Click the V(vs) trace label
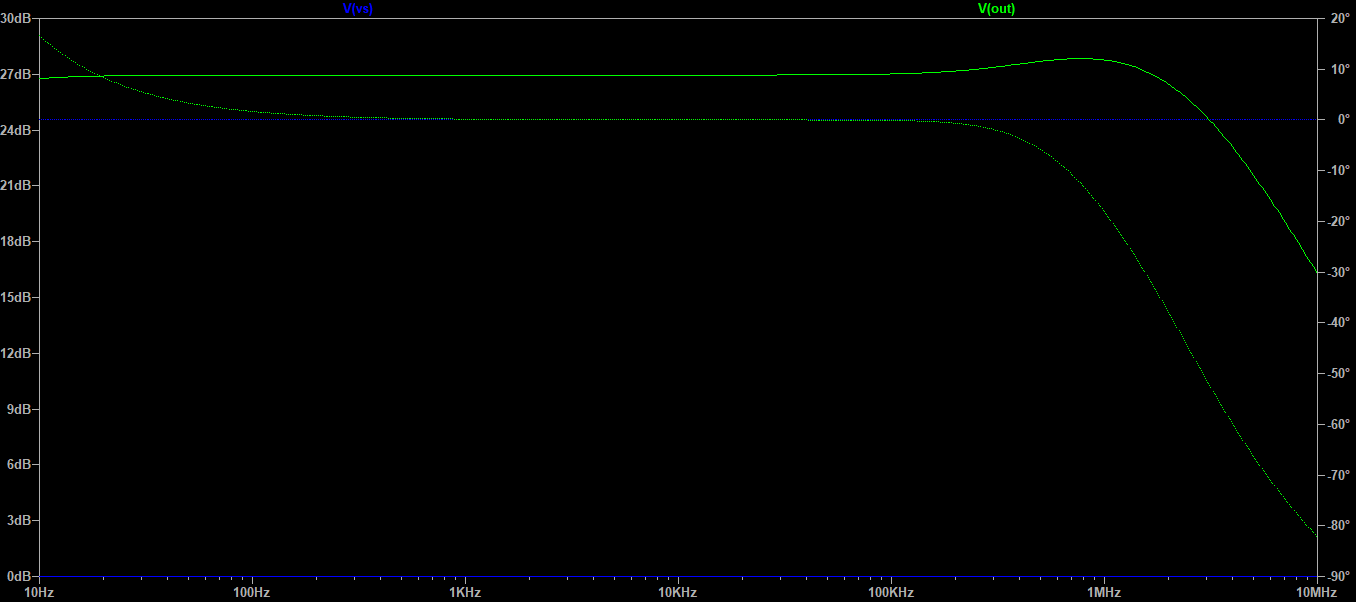Screen dimensions: 1356x602 click(358, 8)
